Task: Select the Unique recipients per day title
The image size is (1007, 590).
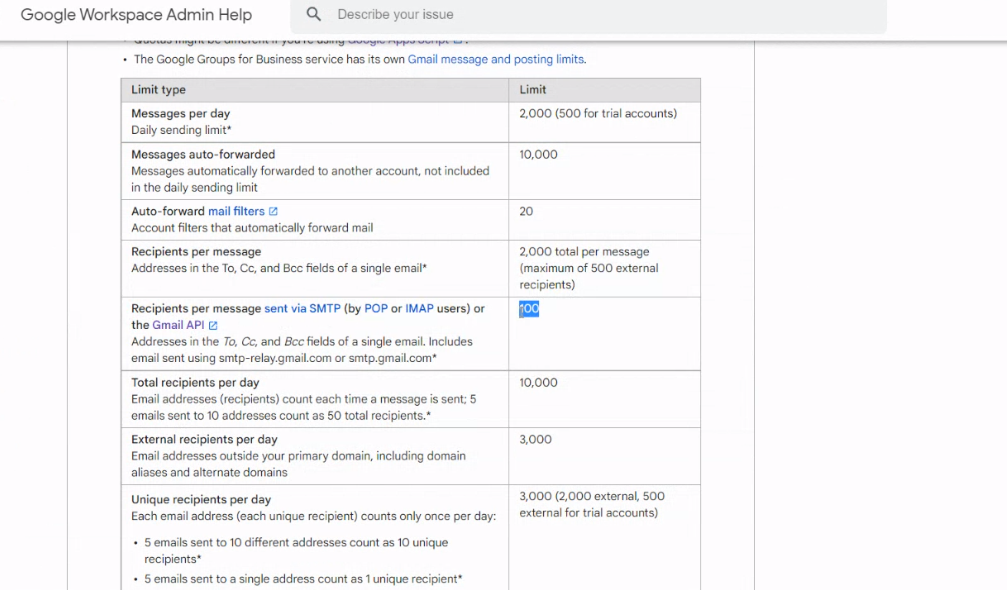Action: tap(201, 499)
